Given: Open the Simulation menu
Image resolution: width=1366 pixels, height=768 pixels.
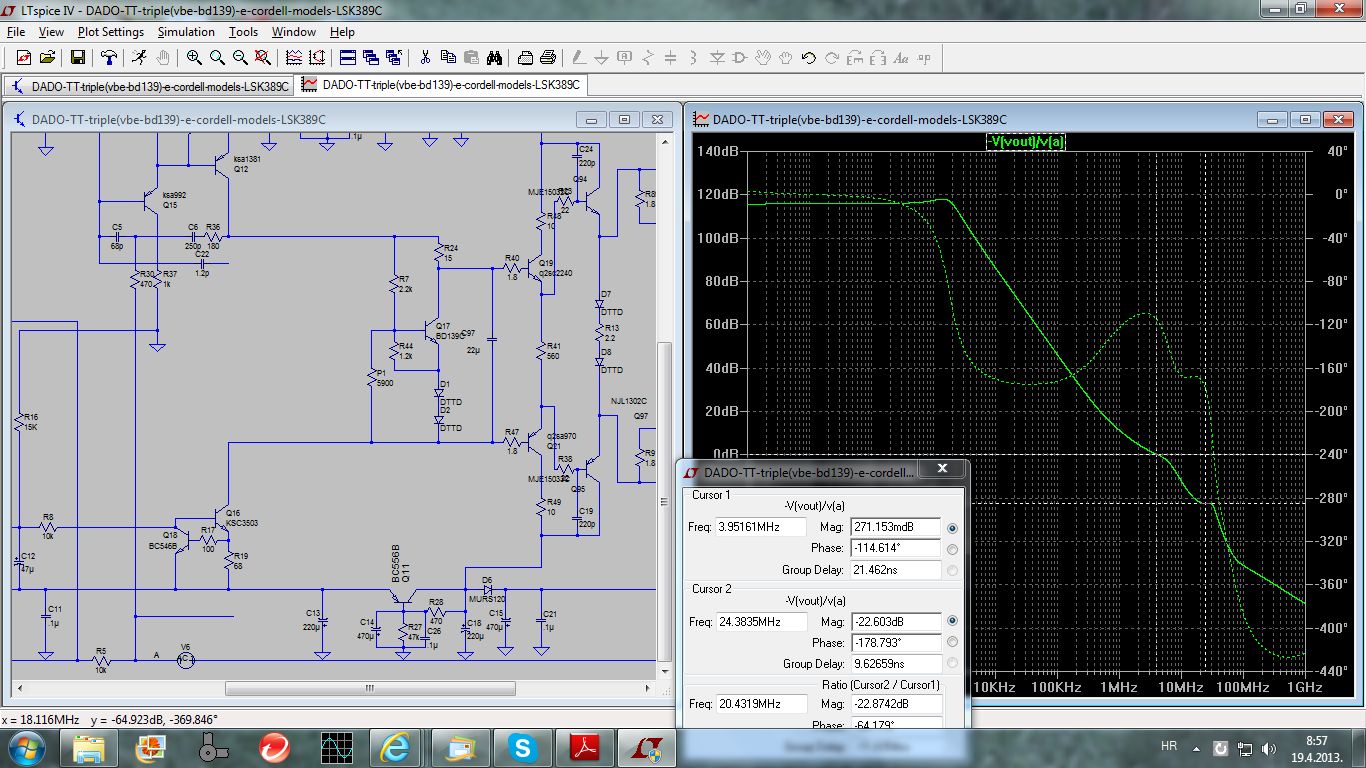Looking at the screenshot, I should (x=186, y=32).
